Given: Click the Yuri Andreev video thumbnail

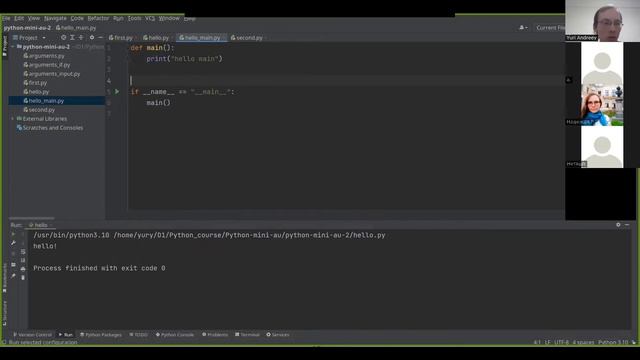Looking at the screenshot, I should point(602,20).
